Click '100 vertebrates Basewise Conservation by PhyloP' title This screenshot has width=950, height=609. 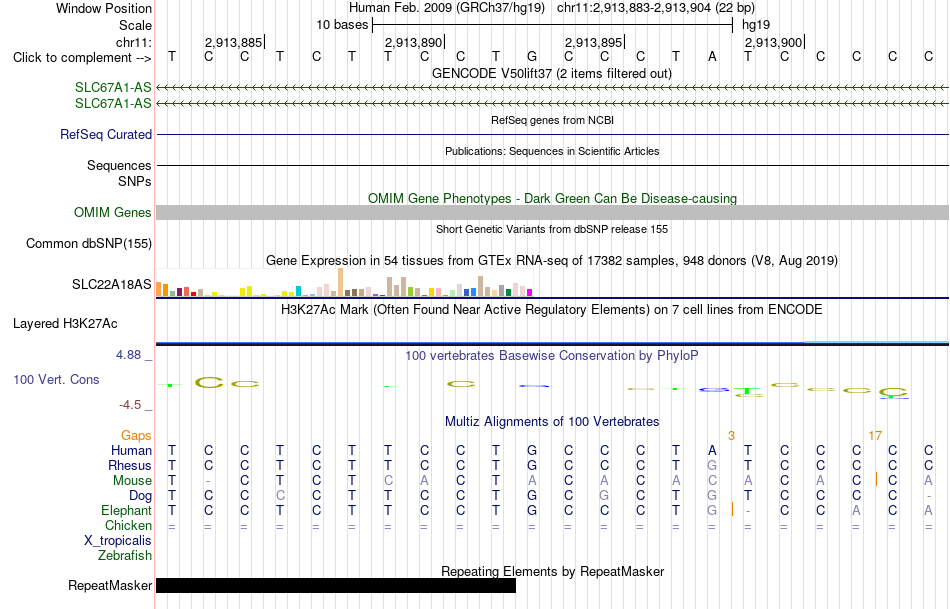click(552, 356)
